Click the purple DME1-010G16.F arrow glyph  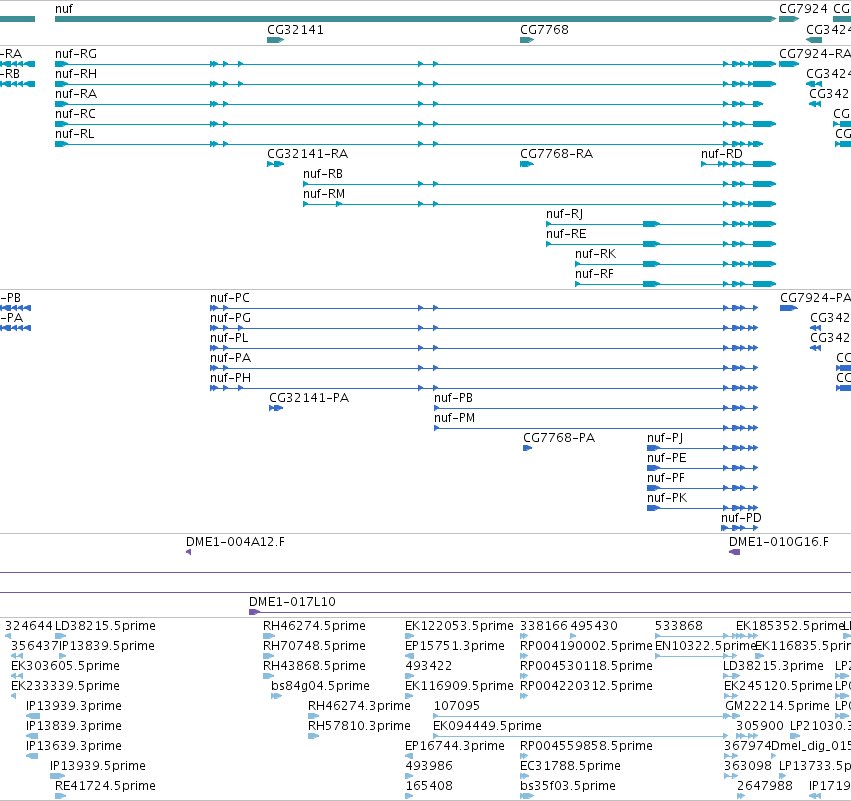point(734,552)
